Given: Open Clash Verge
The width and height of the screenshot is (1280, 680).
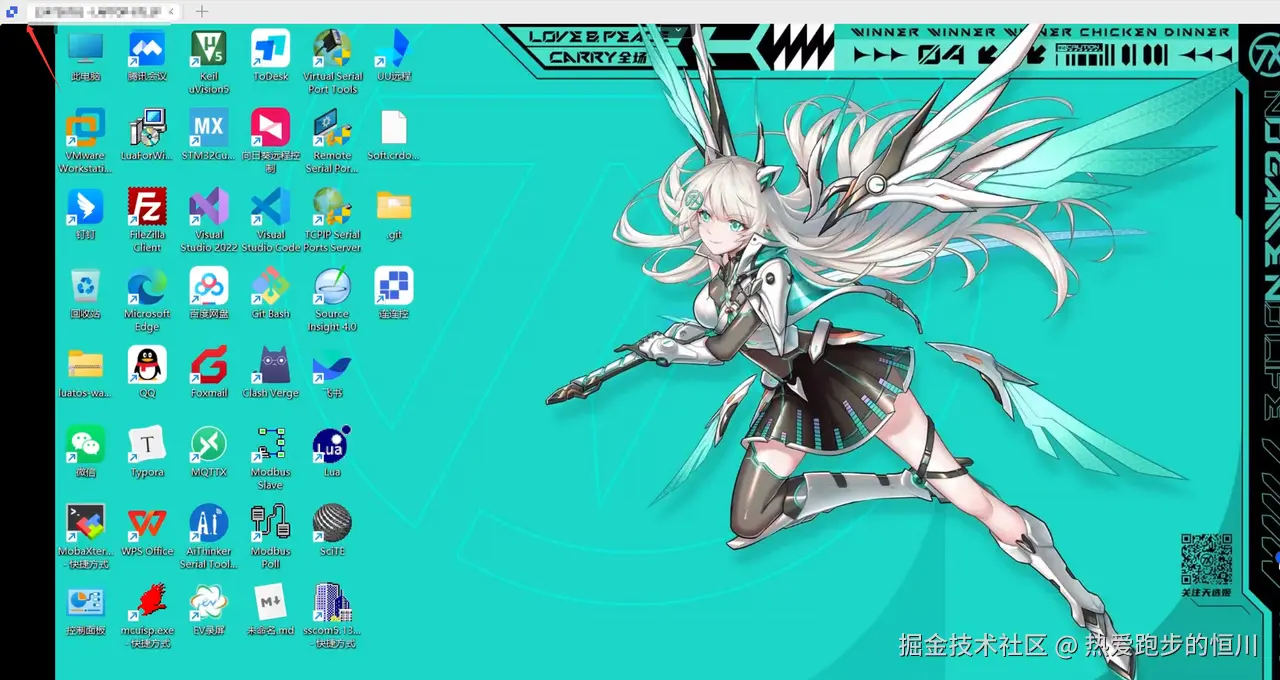Looking at the screenshot, I should [270, 364].
